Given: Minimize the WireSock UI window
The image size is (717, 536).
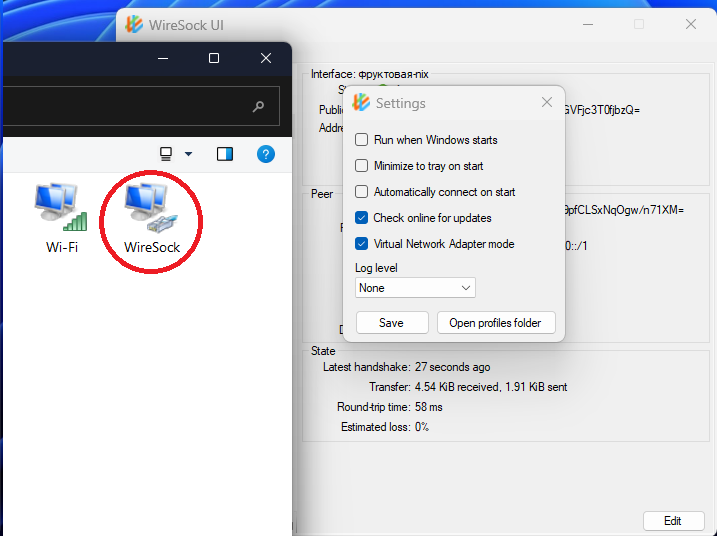Looking at the screenshot, I should point(588,24).
